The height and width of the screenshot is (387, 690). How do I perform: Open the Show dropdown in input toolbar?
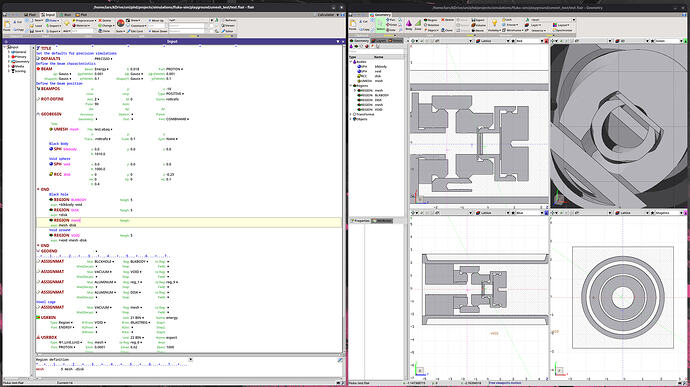pyautogui.click(x=133, y=20)
